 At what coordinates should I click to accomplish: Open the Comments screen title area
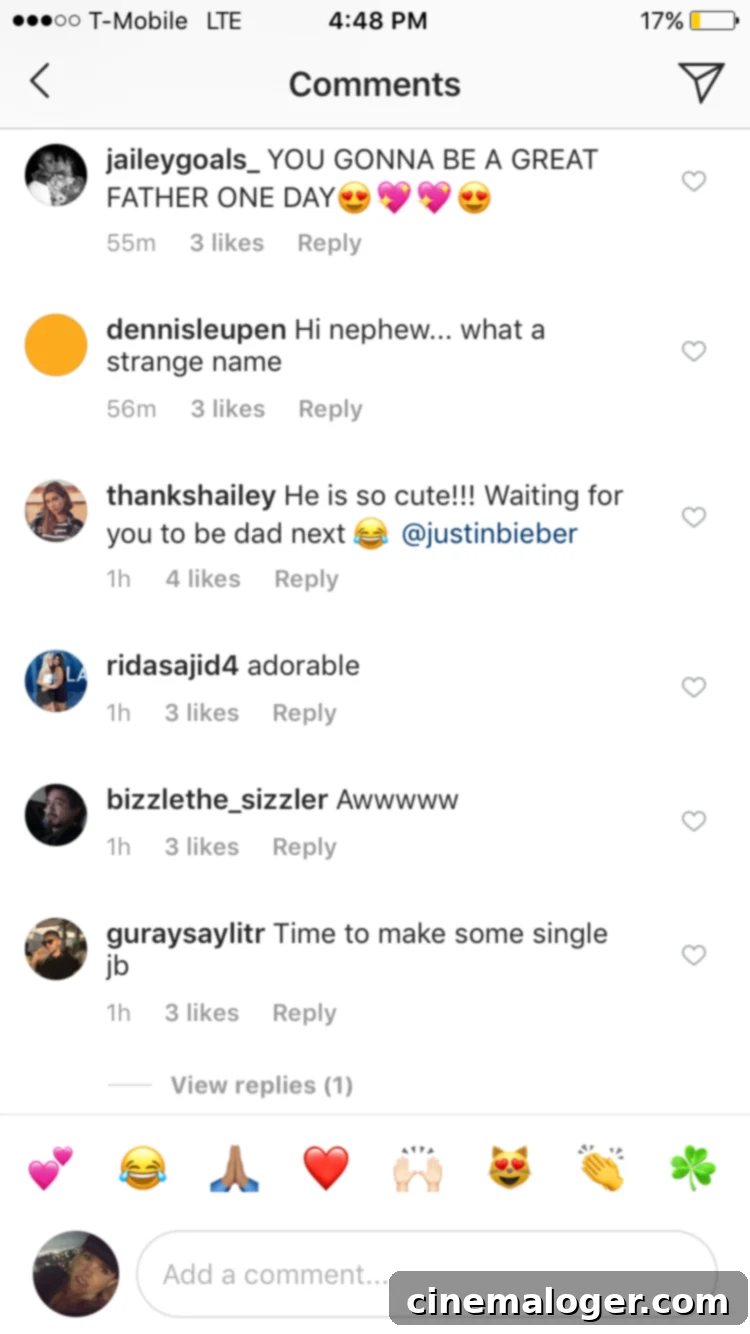coord(374,83)
